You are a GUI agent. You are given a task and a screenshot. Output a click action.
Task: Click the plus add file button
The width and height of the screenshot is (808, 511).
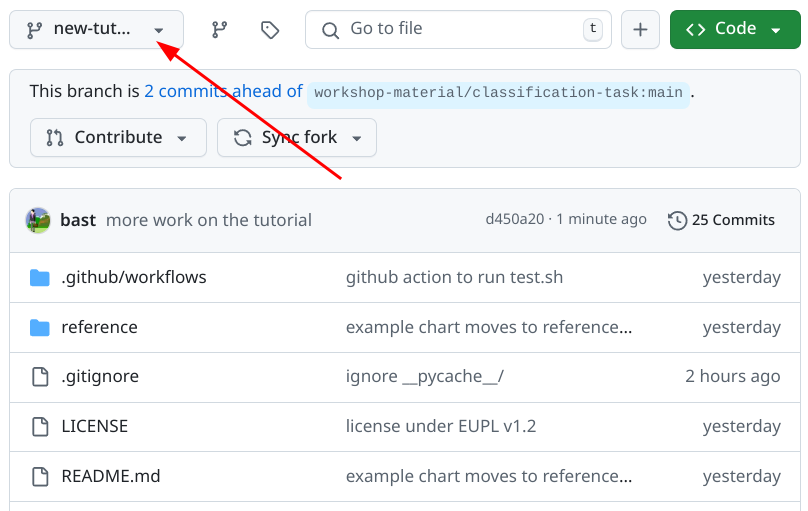click(640, 30)
